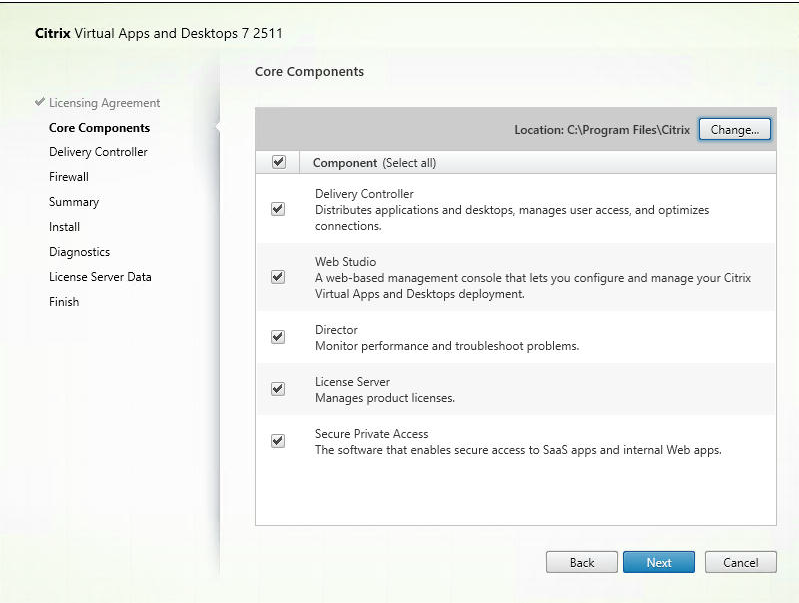The image size is (799, 603).
Task: Toggle the License Server checkbox
Action: click(278, 389)
